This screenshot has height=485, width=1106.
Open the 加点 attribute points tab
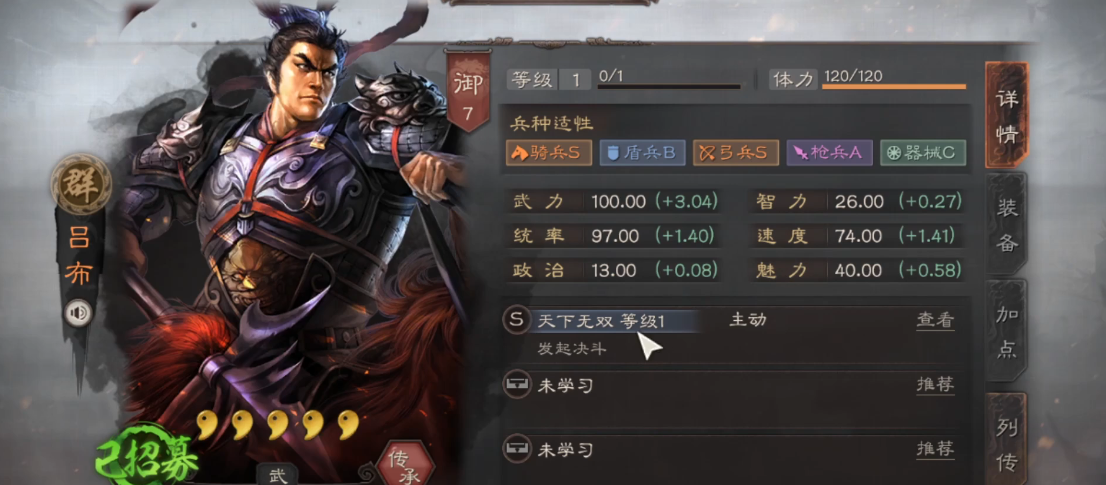[x=1007, y=333]
